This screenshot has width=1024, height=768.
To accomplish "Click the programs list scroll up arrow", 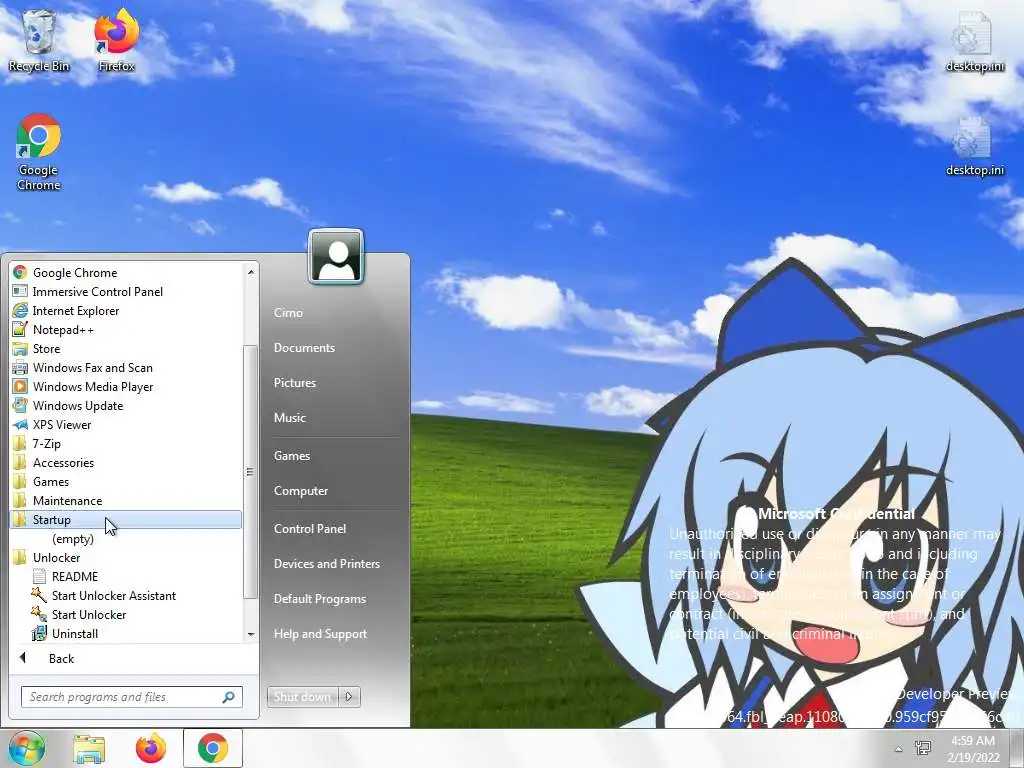I will tap(251, 271).
